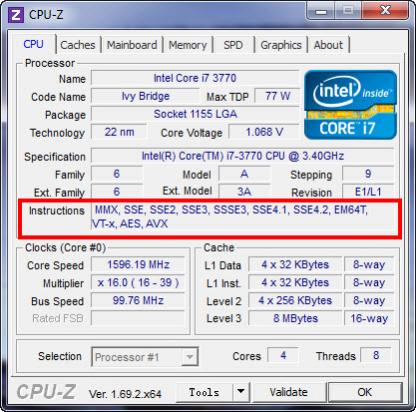The height and width of the screenshot is (412, 416).
Task: Open the Tools dropdown arrow
Action: [241, 392]
